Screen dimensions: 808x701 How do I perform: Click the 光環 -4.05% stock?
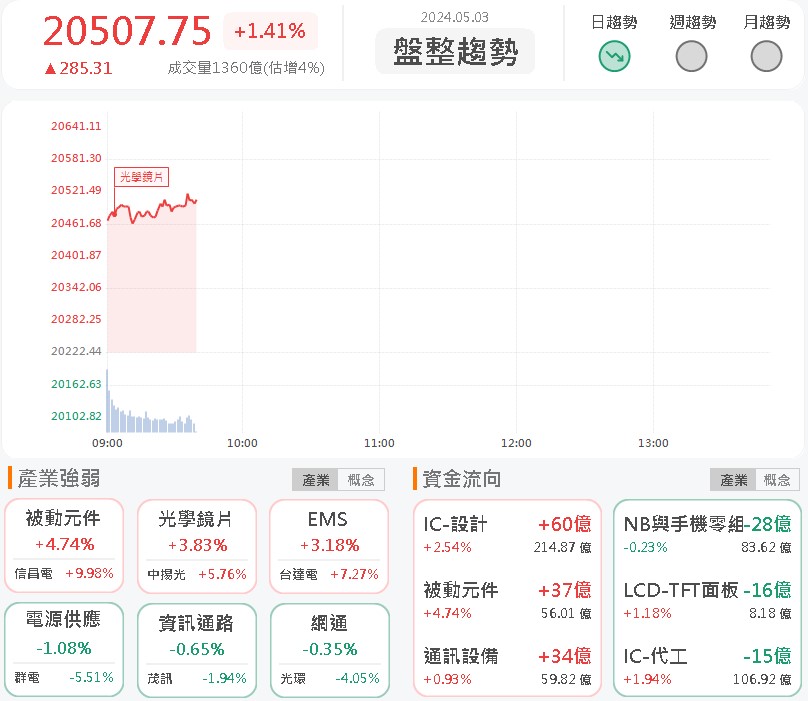(330, 678)
